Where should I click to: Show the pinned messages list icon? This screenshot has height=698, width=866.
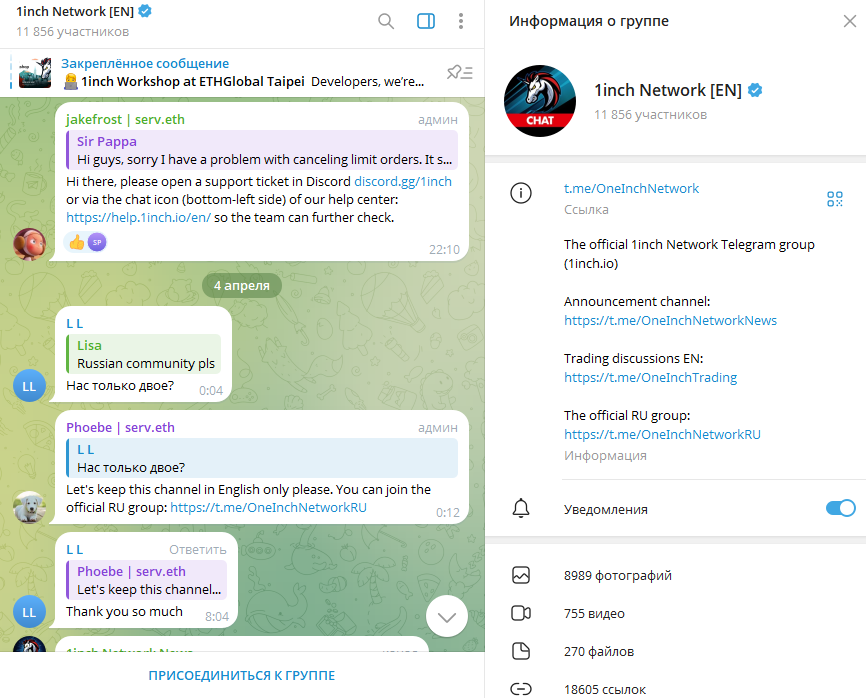pyautogui.click(x=460, y=72)
